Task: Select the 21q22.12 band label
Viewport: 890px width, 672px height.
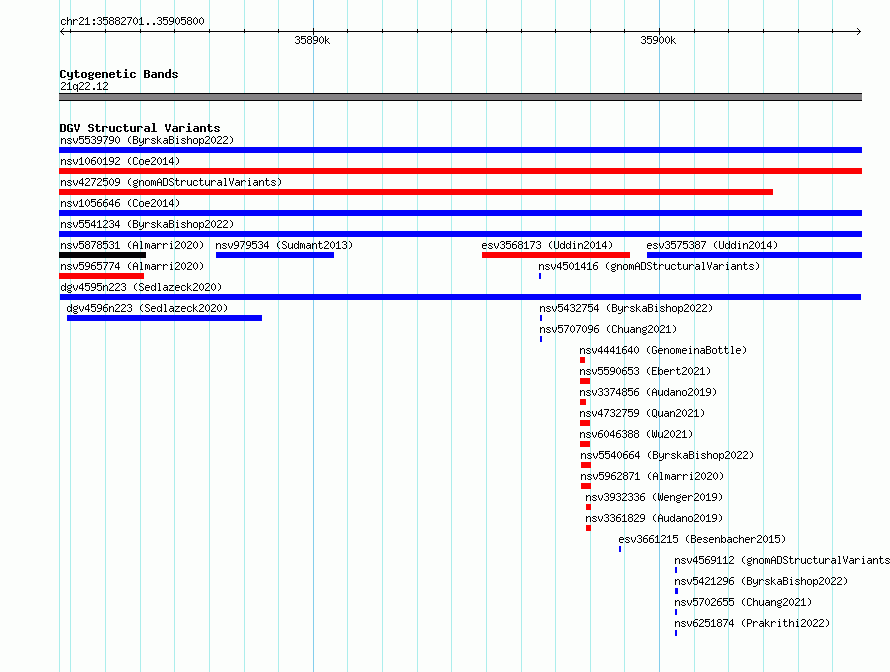Action: click(84, 86)
